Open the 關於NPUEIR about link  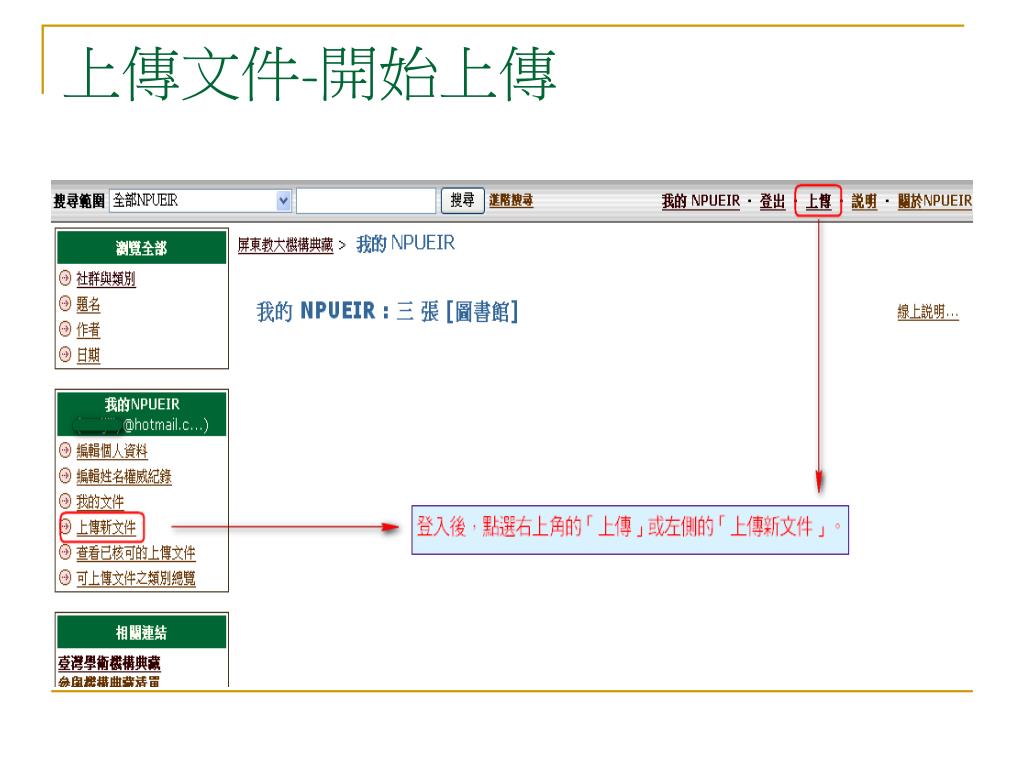pos(935,201)
